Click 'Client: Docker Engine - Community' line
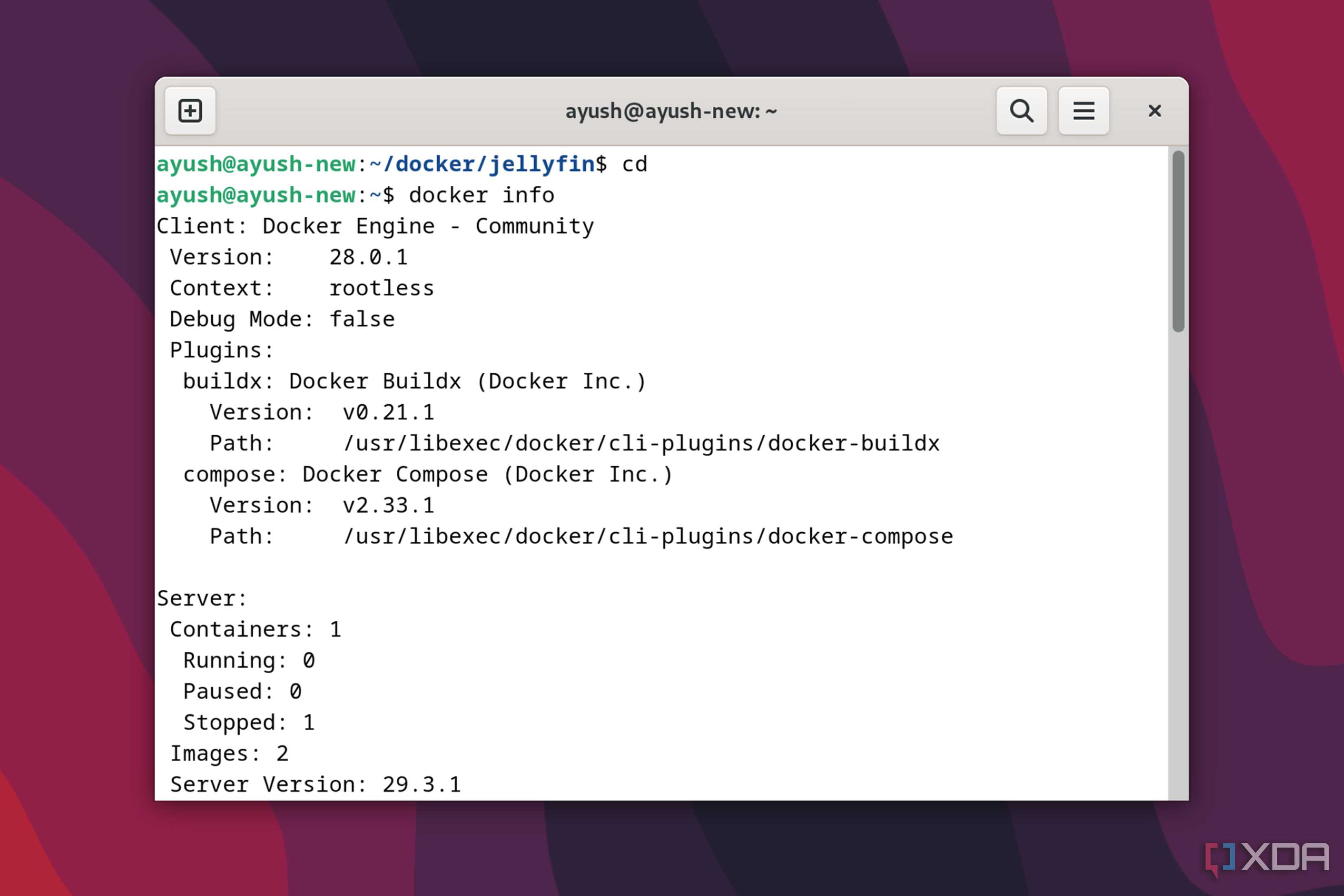This screenshot has width=1344, height=896. pos(376,227)
